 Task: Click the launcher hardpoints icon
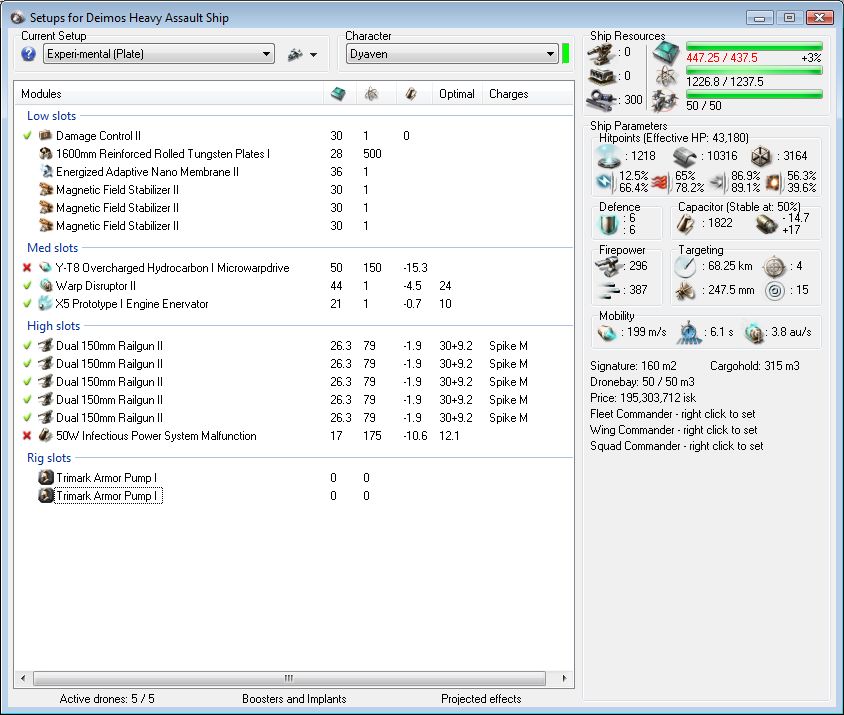click(x=601, y=76)
